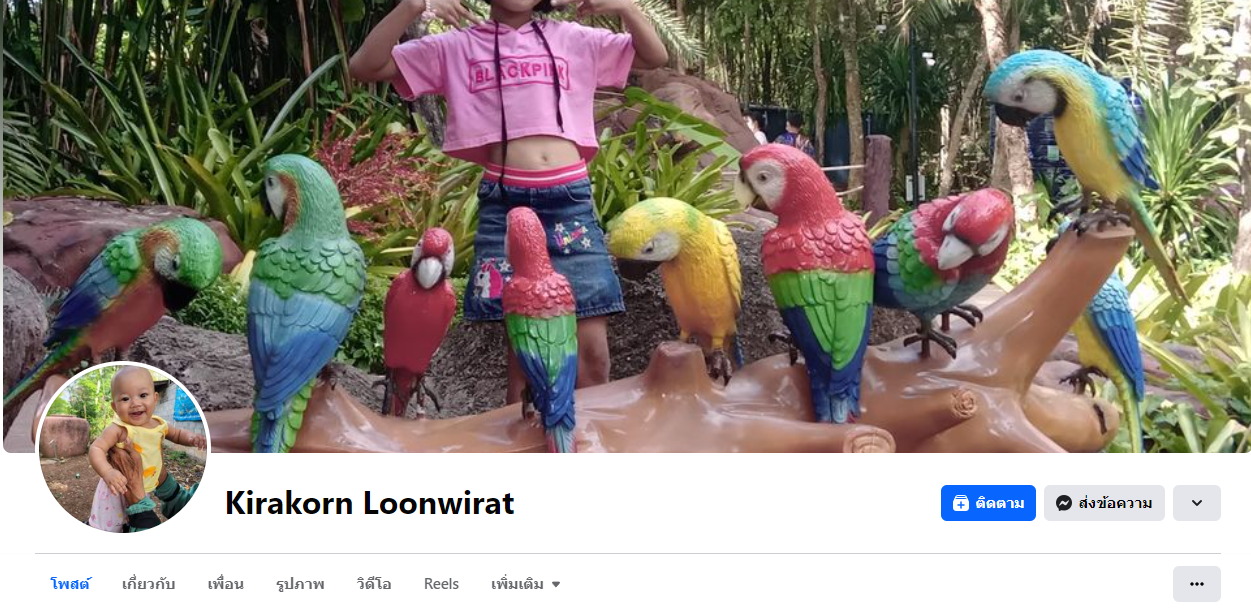Click the pink BLACKPINK shirt in cover photo
This screenshot has width=1251, height=609.
(x=510, y=90)
